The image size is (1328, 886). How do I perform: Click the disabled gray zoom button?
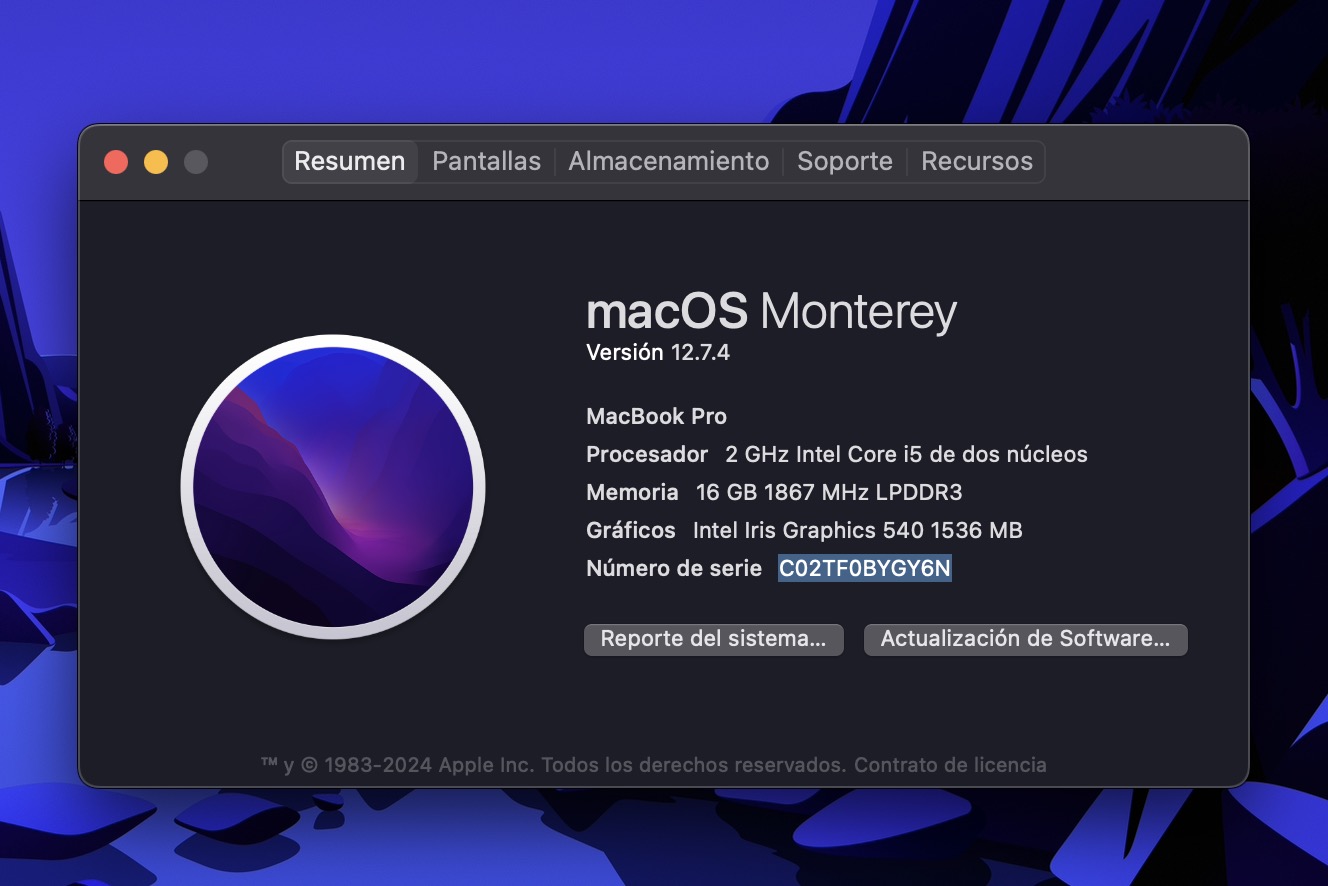pyautogui.click(x=196, y=162)
